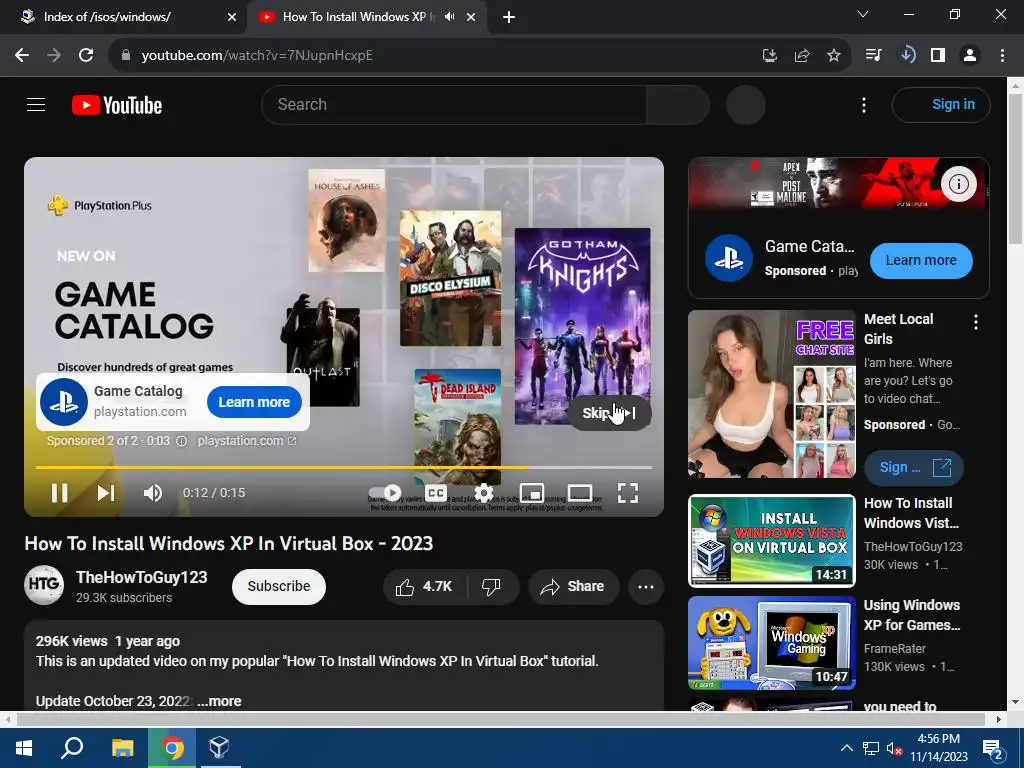Open Install Windows Vista thumbnail

click(x=771, y=541)
